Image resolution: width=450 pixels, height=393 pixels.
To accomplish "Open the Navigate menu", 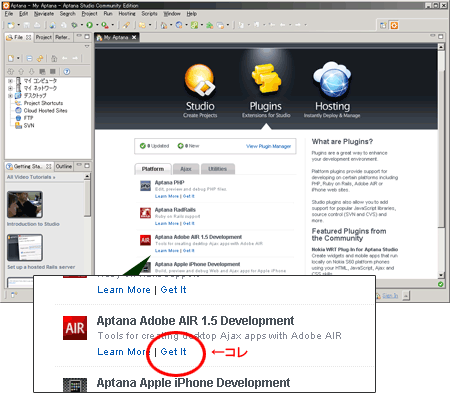I will (44, 14).
